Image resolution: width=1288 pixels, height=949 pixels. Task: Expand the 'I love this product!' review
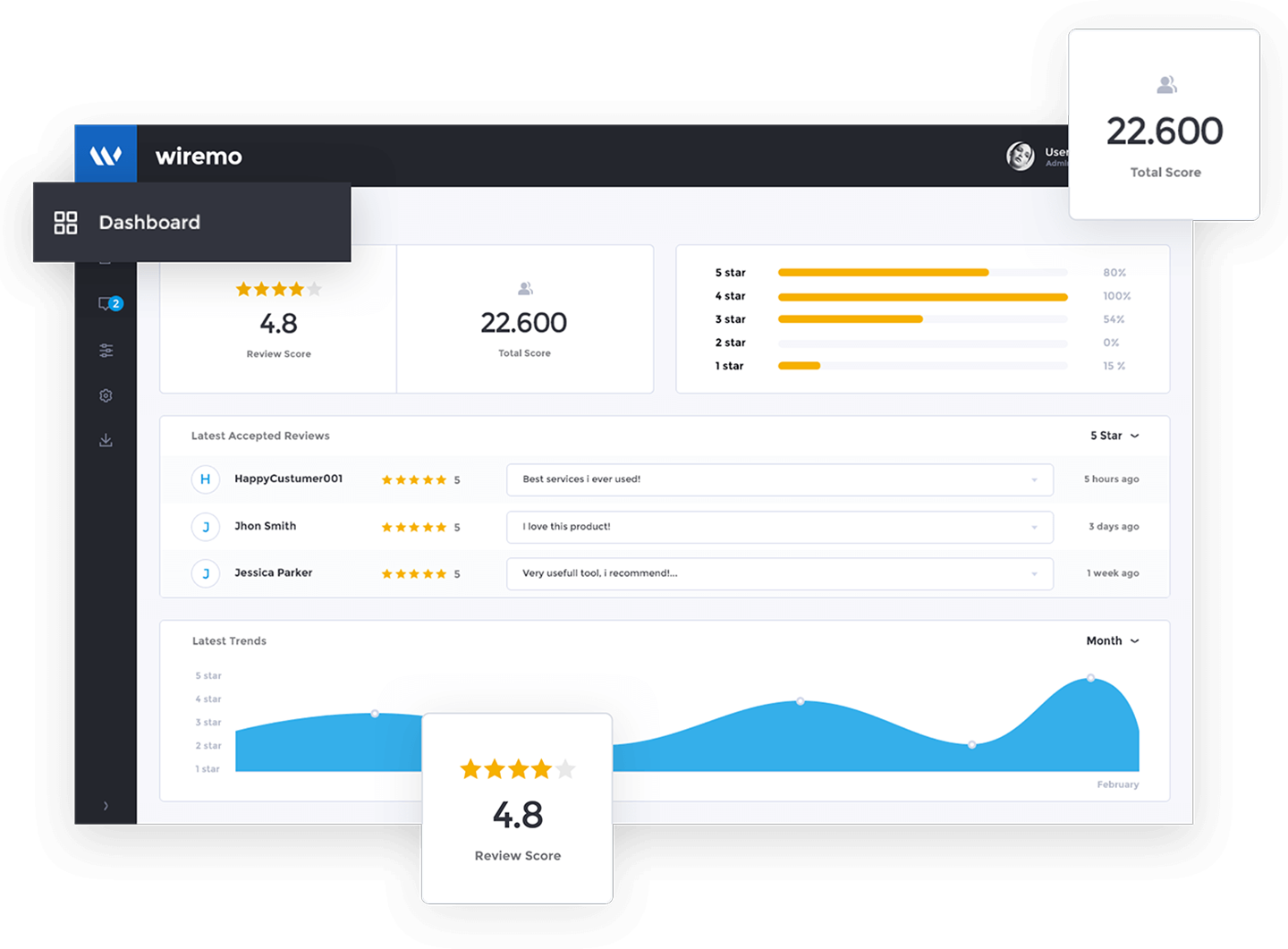[x=780, y=527]
